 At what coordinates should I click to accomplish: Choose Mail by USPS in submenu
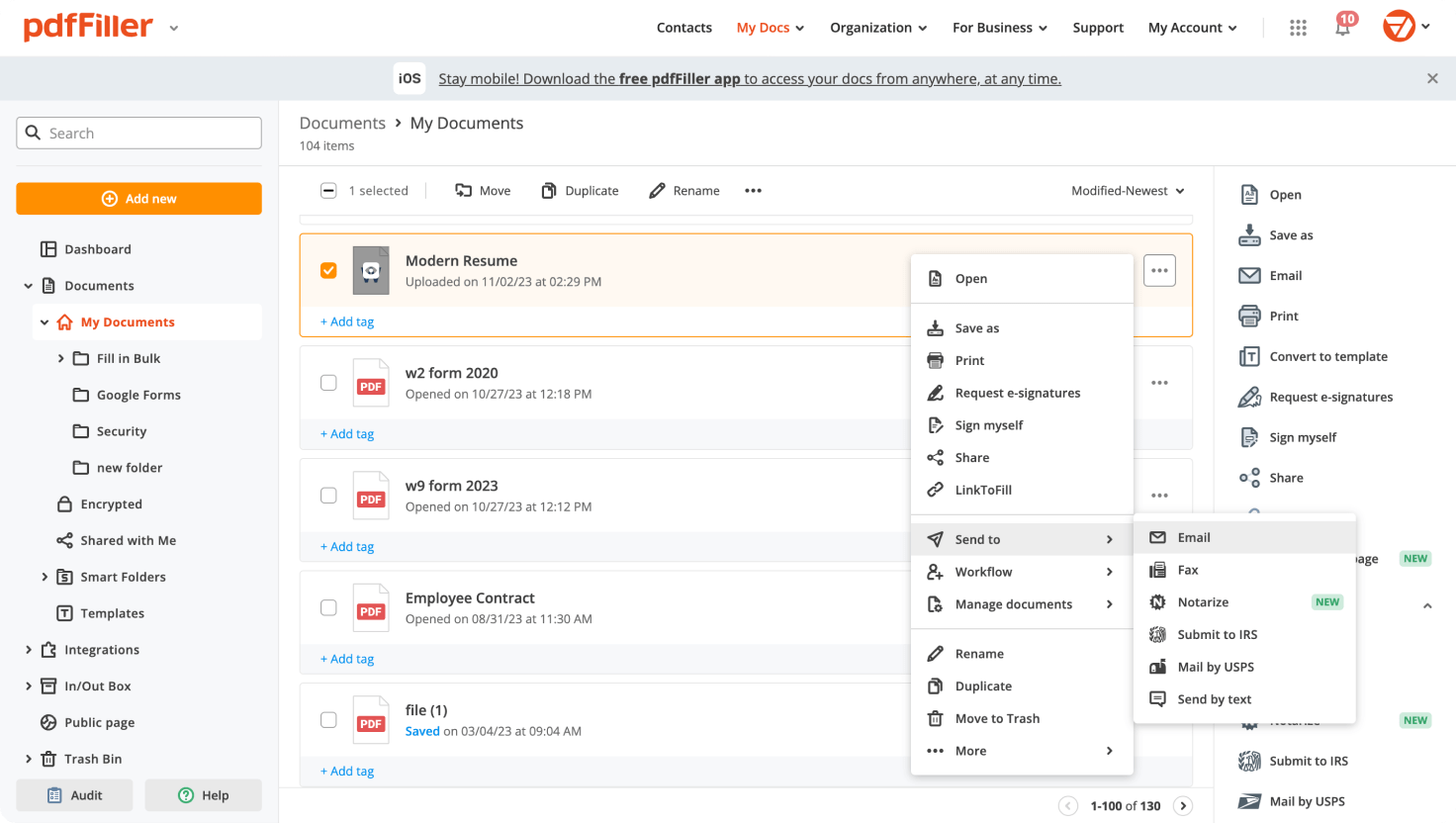click(1215, 667)
